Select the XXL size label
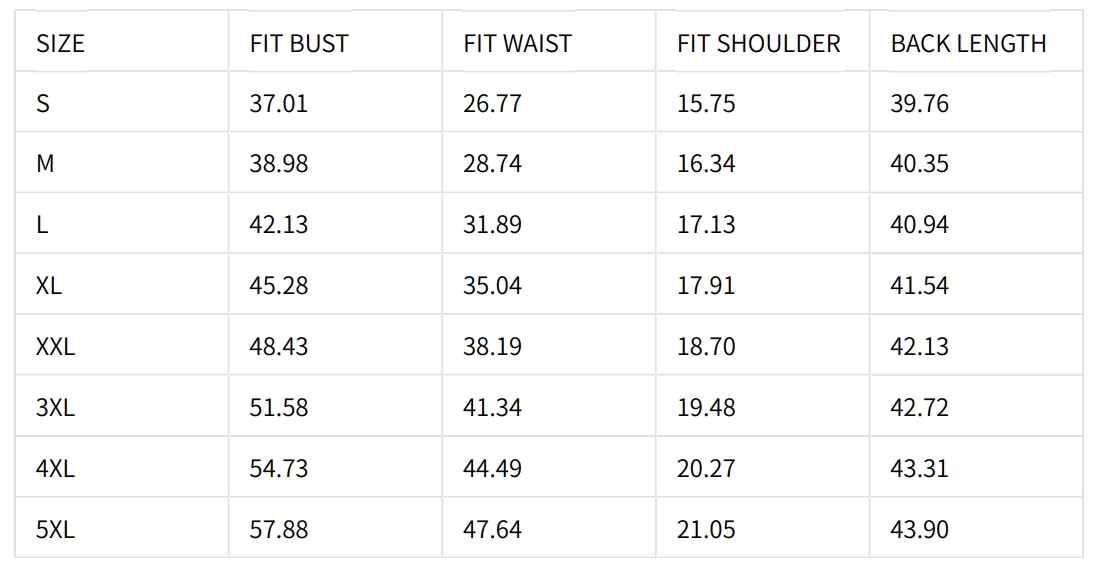 (x=55, y=347)
